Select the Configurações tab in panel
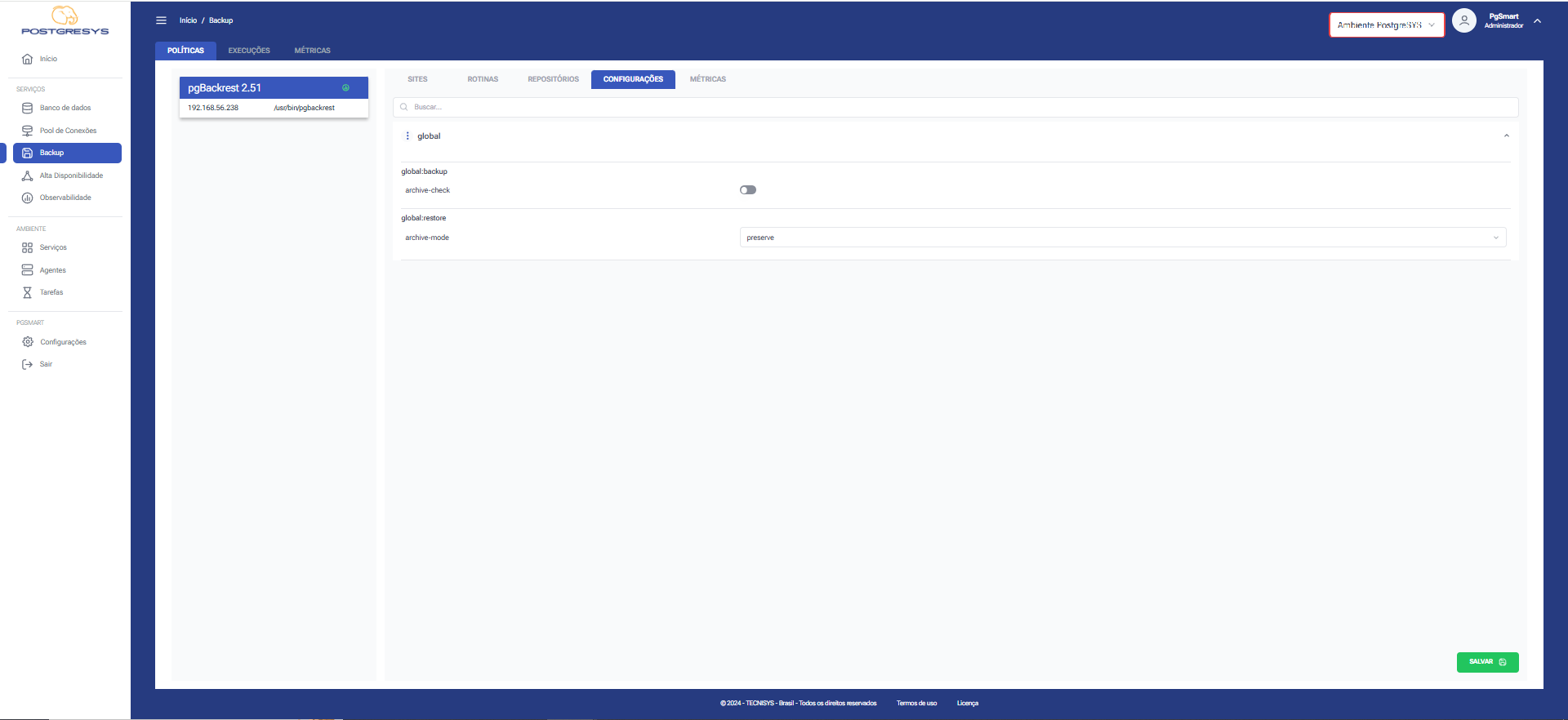1568x720 pixels. pos(633,79)
